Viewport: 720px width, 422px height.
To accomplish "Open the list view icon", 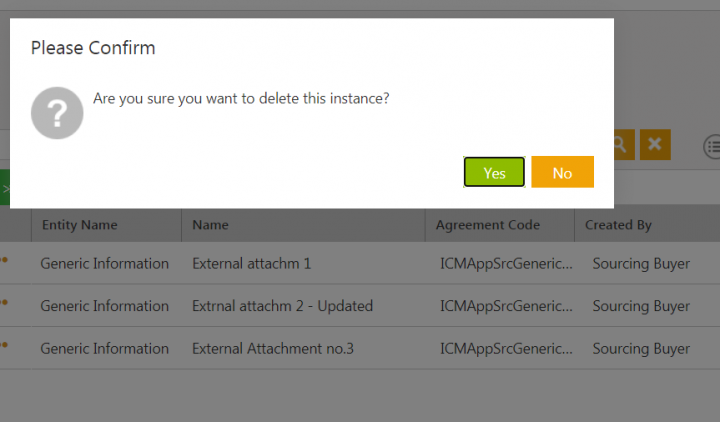I will click(x=713, y=146).
